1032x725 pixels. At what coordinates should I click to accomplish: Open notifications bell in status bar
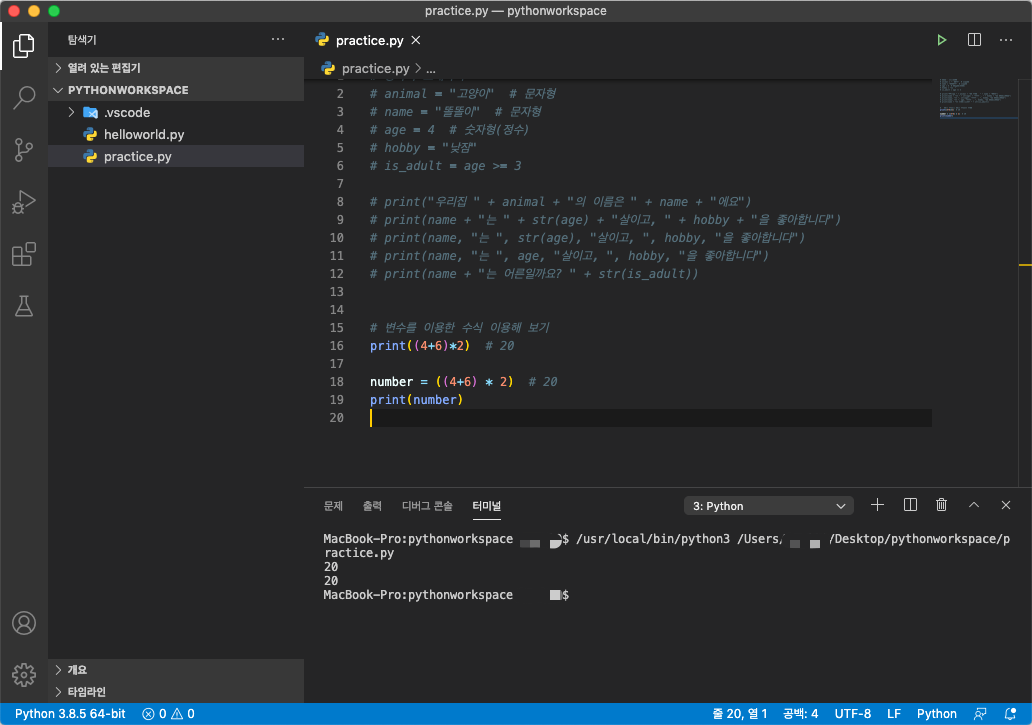tap(1010, 714)
